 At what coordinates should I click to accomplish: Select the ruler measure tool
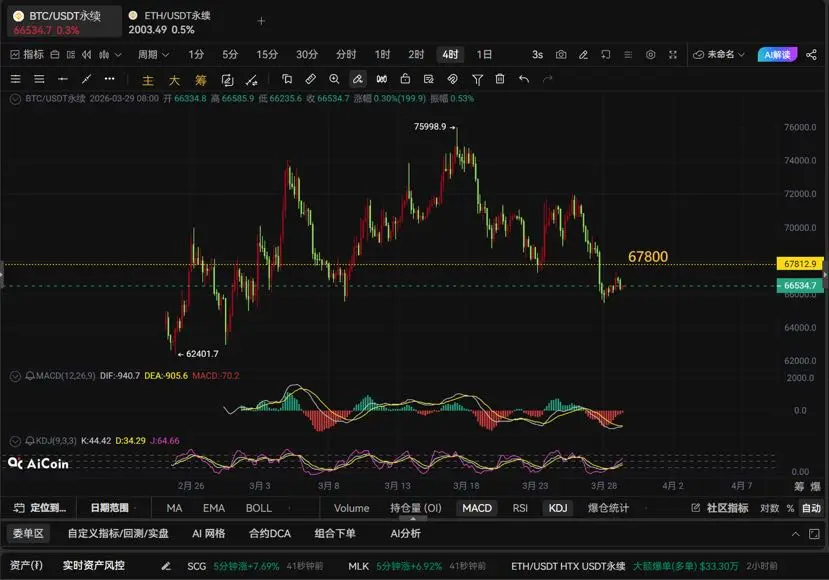click(x=310, y=79)
